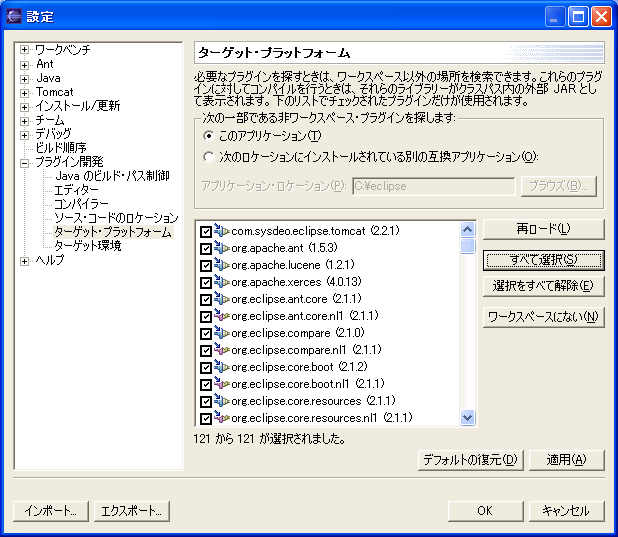This screenshot has height=537, width=618.
Task: Click Eclipse icon in the 設定 title bar
Action: (x=14, y=17)
